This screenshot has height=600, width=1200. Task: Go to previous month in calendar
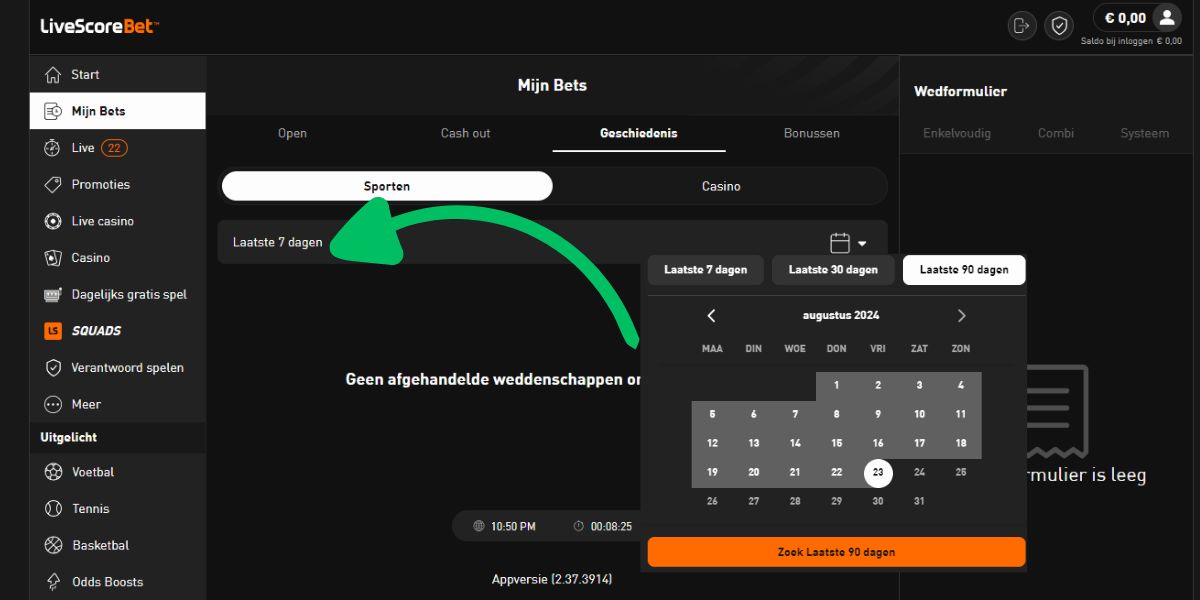711,316
